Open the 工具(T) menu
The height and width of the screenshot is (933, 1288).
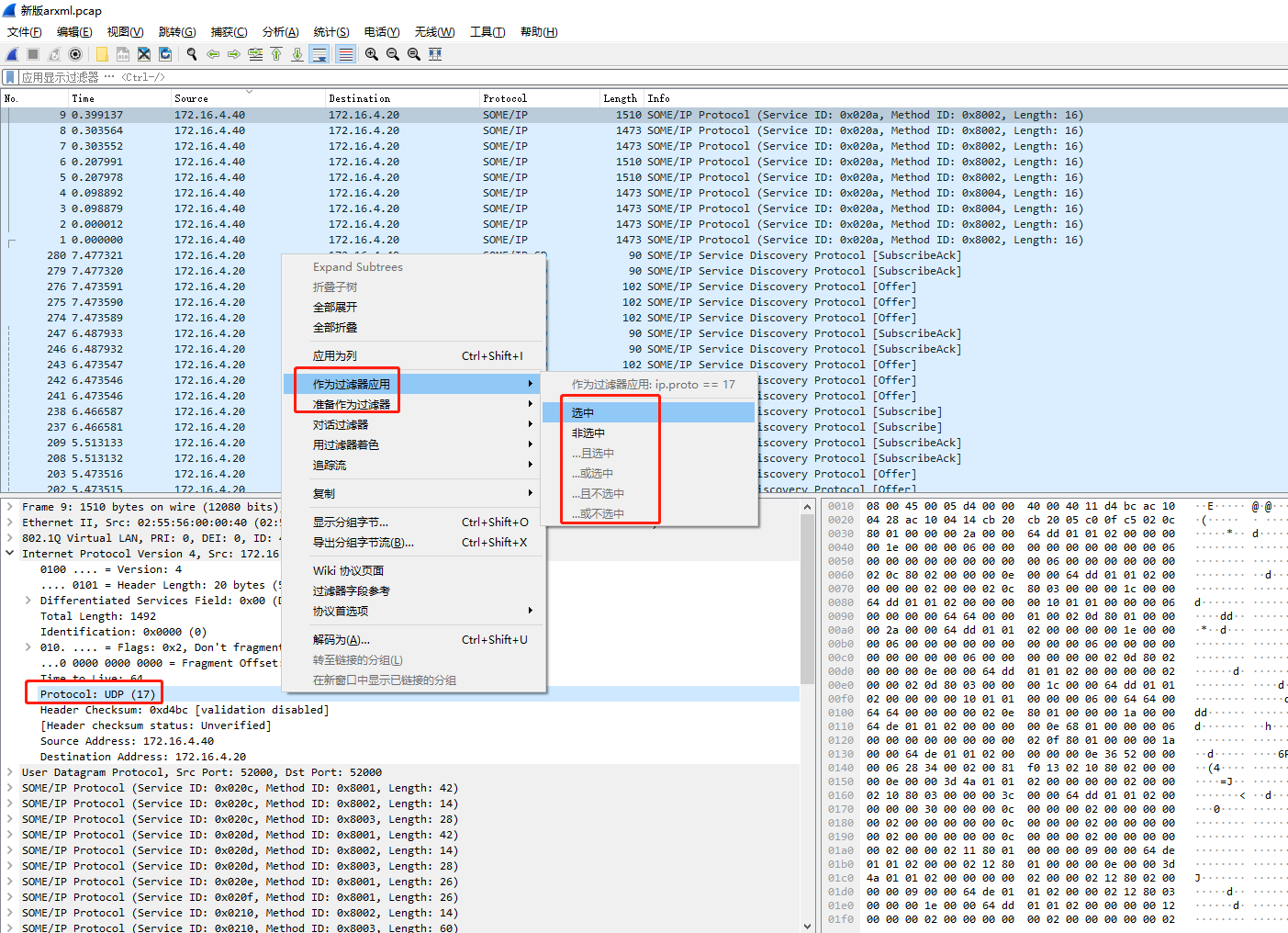click(487, 32)
